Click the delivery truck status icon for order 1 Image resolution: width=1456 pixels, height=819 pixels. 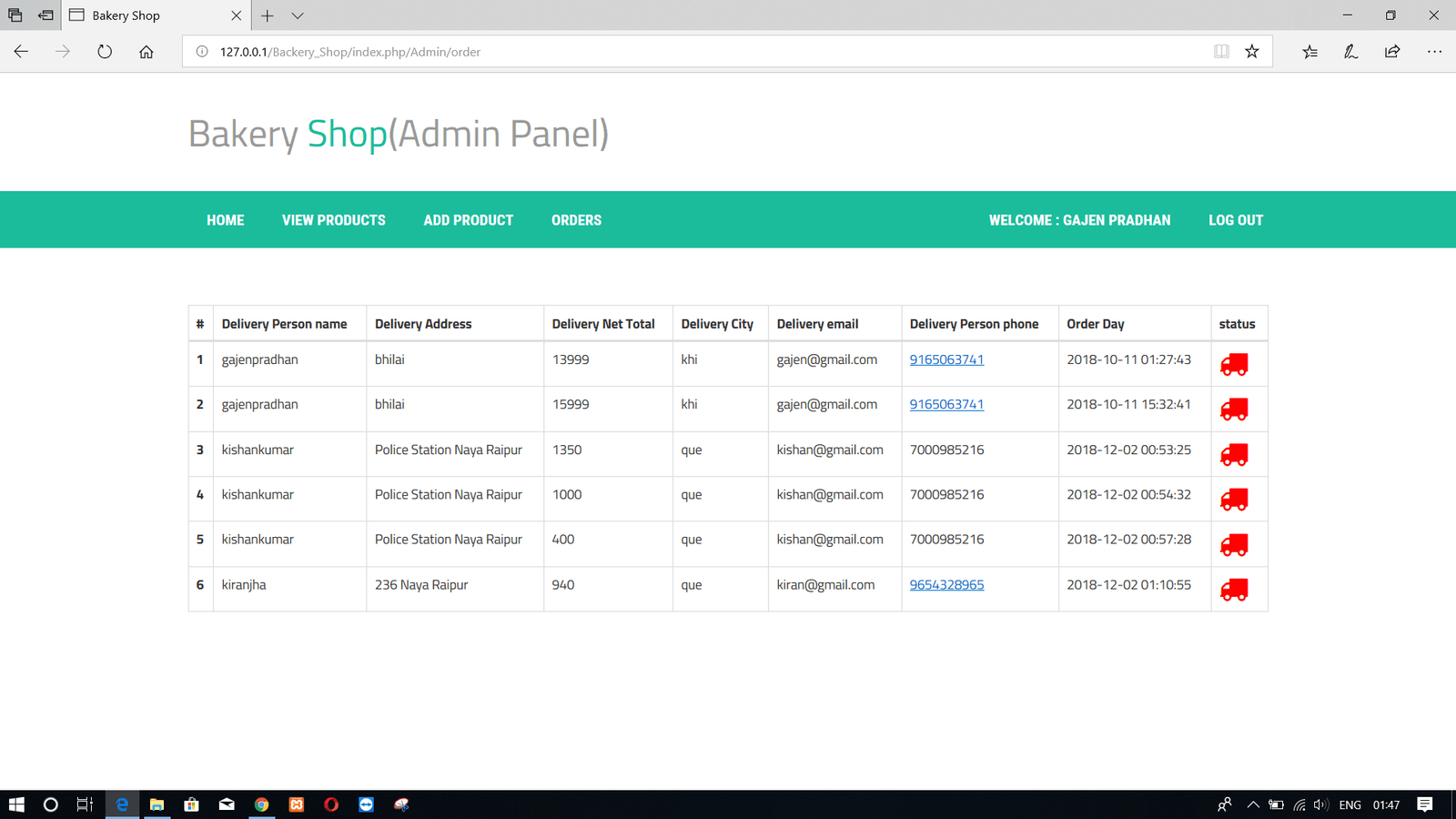pos(1233,365)
